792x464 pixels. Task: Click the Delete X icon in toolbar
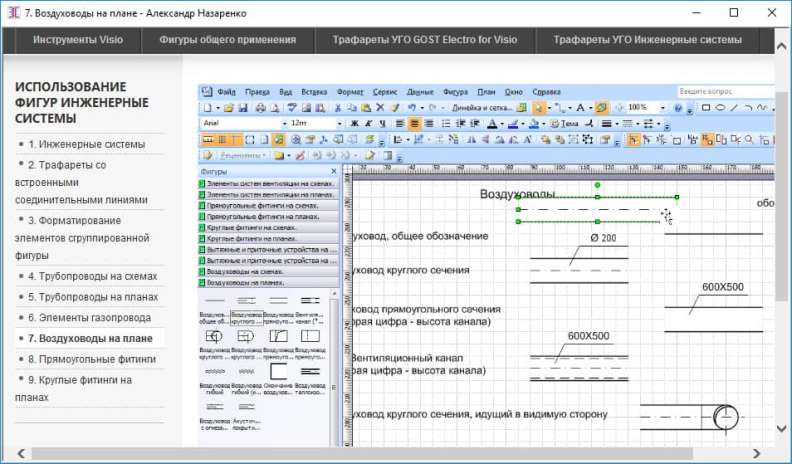[x=380, y=108]
